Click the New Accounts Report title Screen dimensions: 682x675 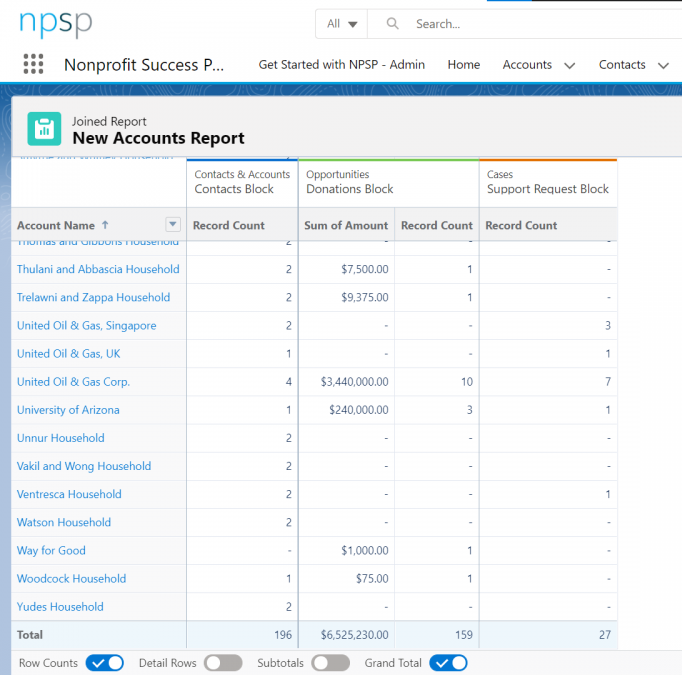(158, 138)
